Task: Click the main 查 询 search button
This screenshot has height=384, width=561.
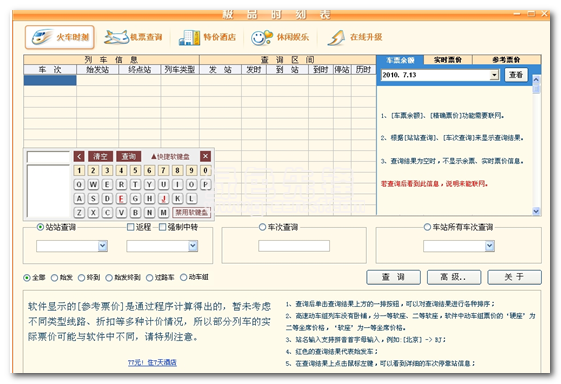Action: tap(393, 277)
